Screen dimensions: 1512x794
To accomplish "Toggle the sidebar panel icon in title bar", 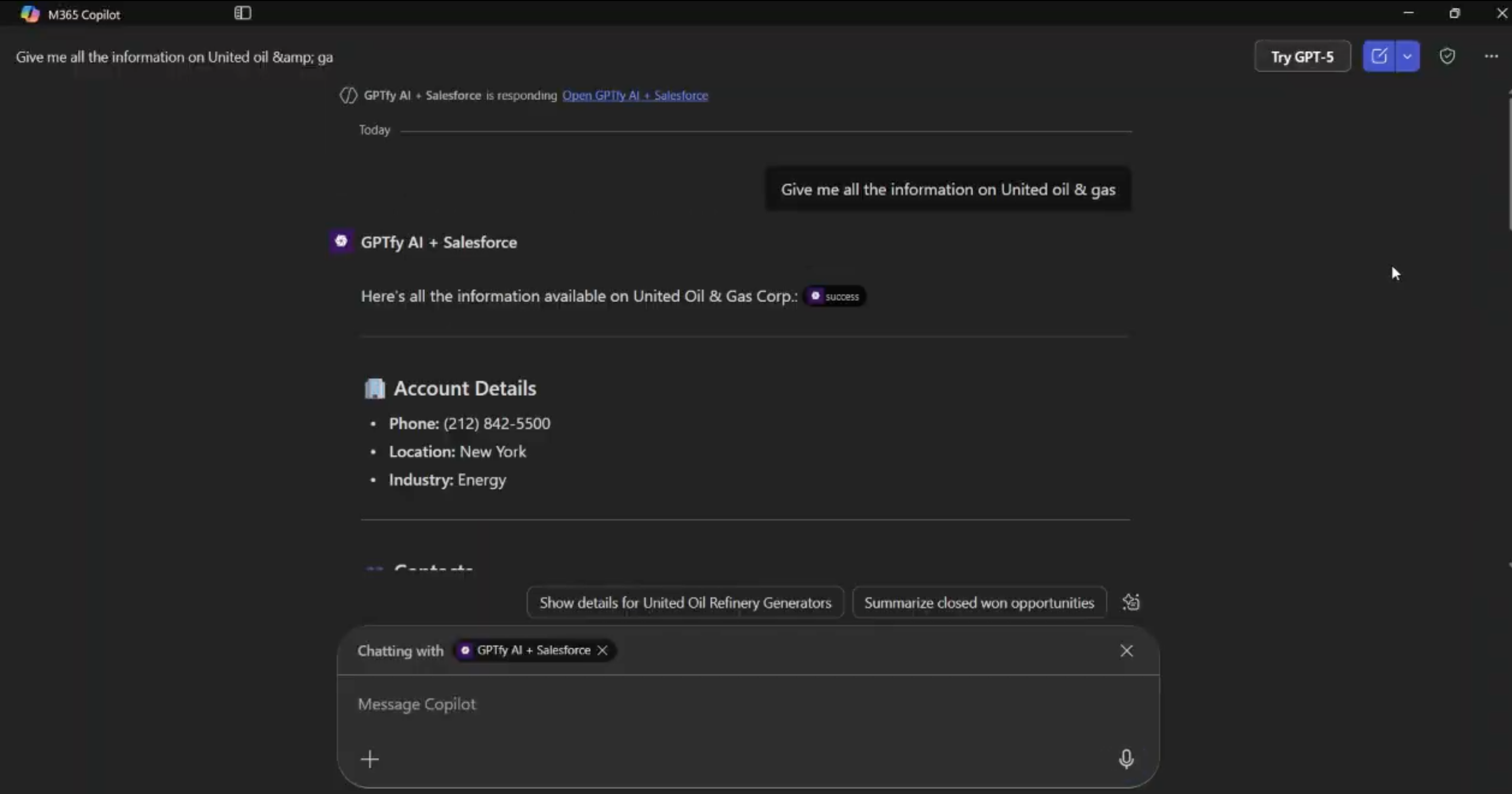I will click(243, 13).
